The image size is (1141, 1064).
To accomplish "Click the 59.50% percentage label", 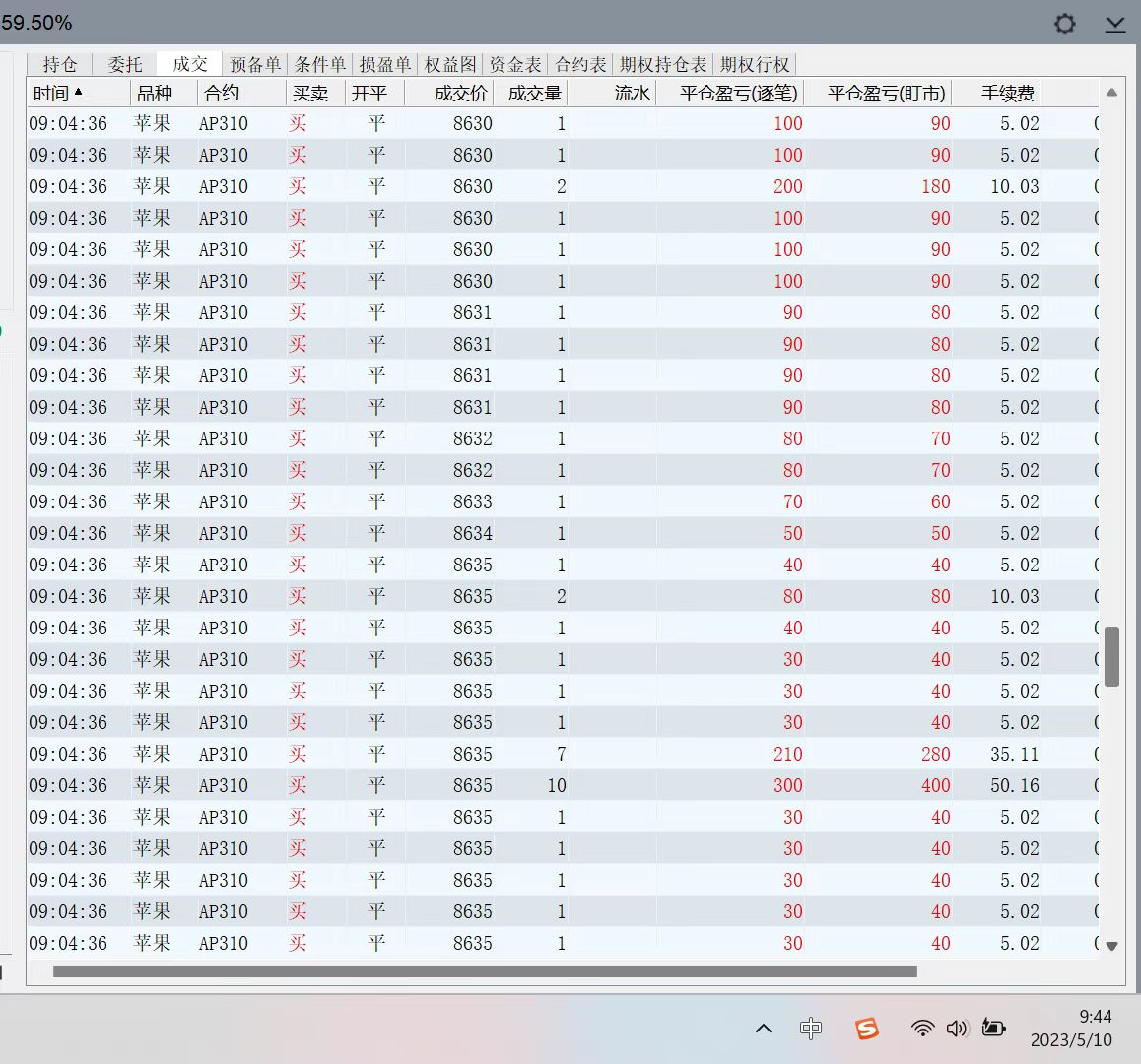I will coord(36,23).
